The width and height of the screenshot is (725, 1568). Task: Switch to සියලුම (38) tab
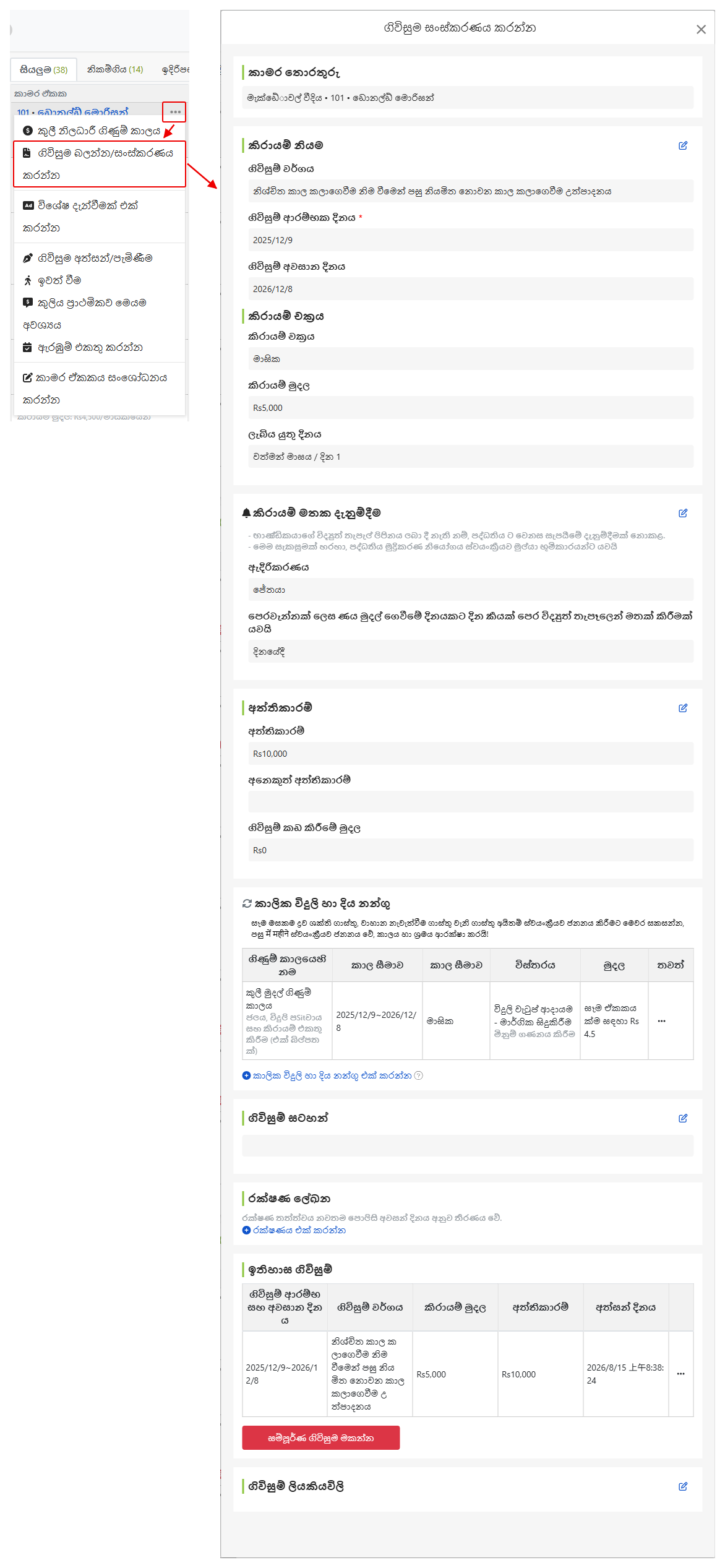coord(43,70)
